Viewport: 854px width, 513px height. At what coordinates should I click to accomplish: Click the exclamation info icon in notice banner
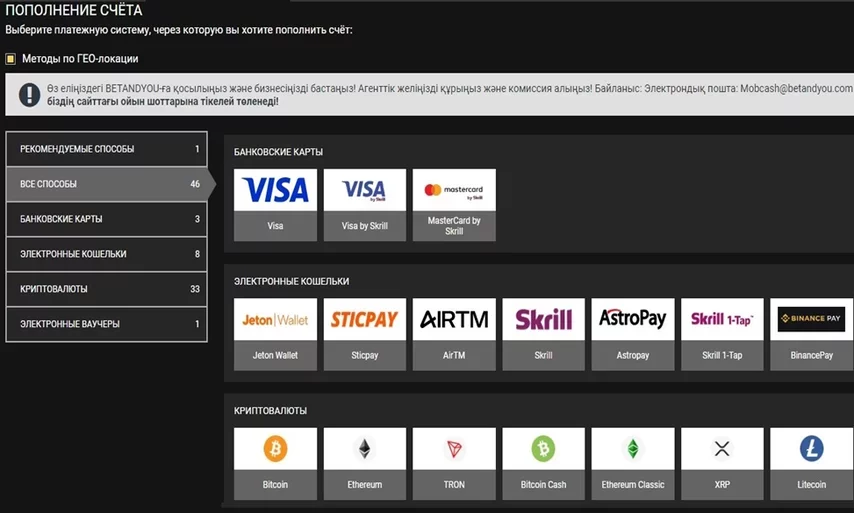29,95
